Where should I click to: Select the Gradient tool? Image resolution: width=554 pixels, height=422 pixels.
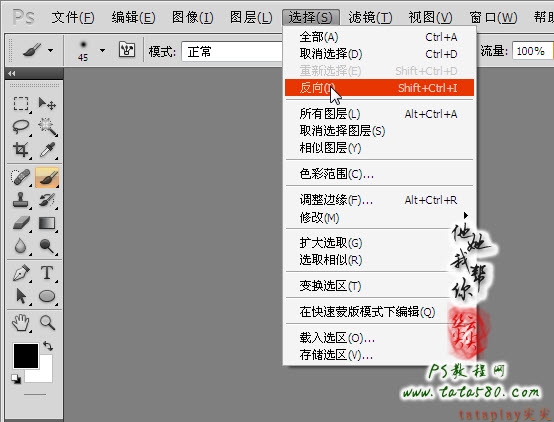pyautogui.click(x=47, y=223)
